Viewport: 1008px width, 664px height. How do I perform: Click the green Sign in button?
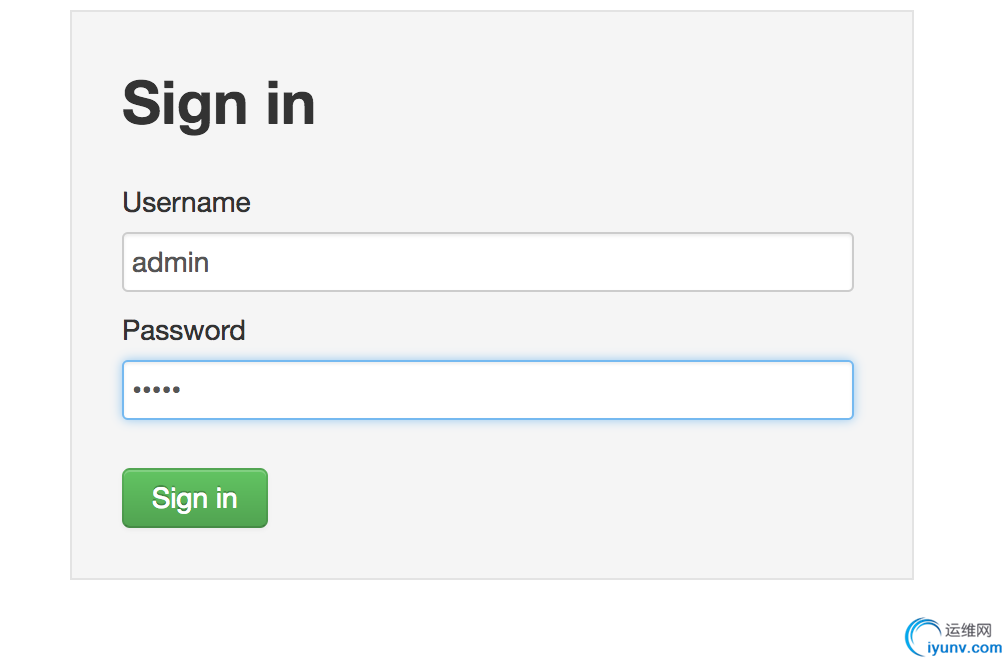[195, 498]
